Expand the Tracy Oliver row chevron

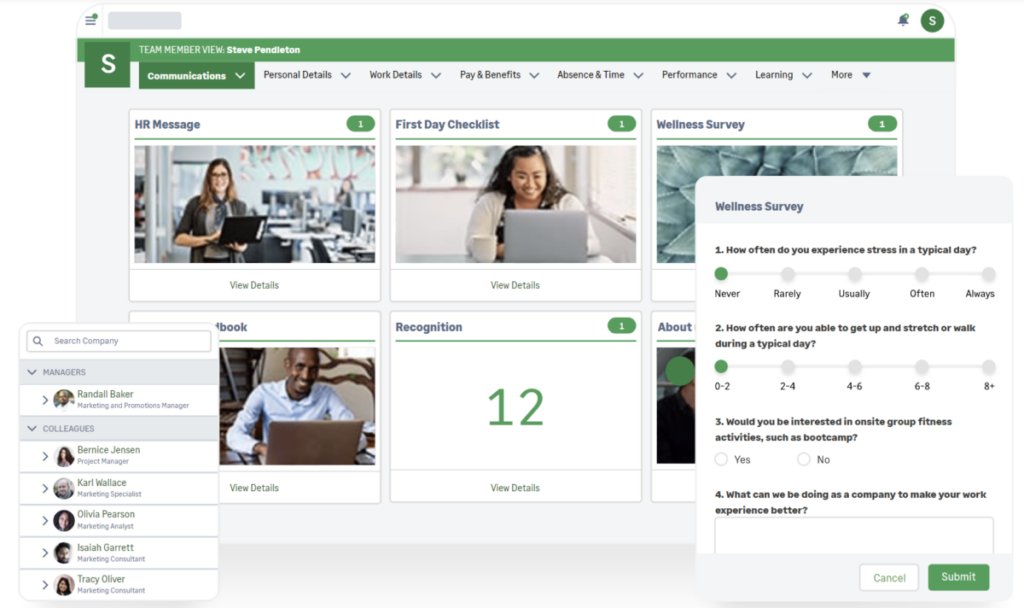click(x=45, y=584)
